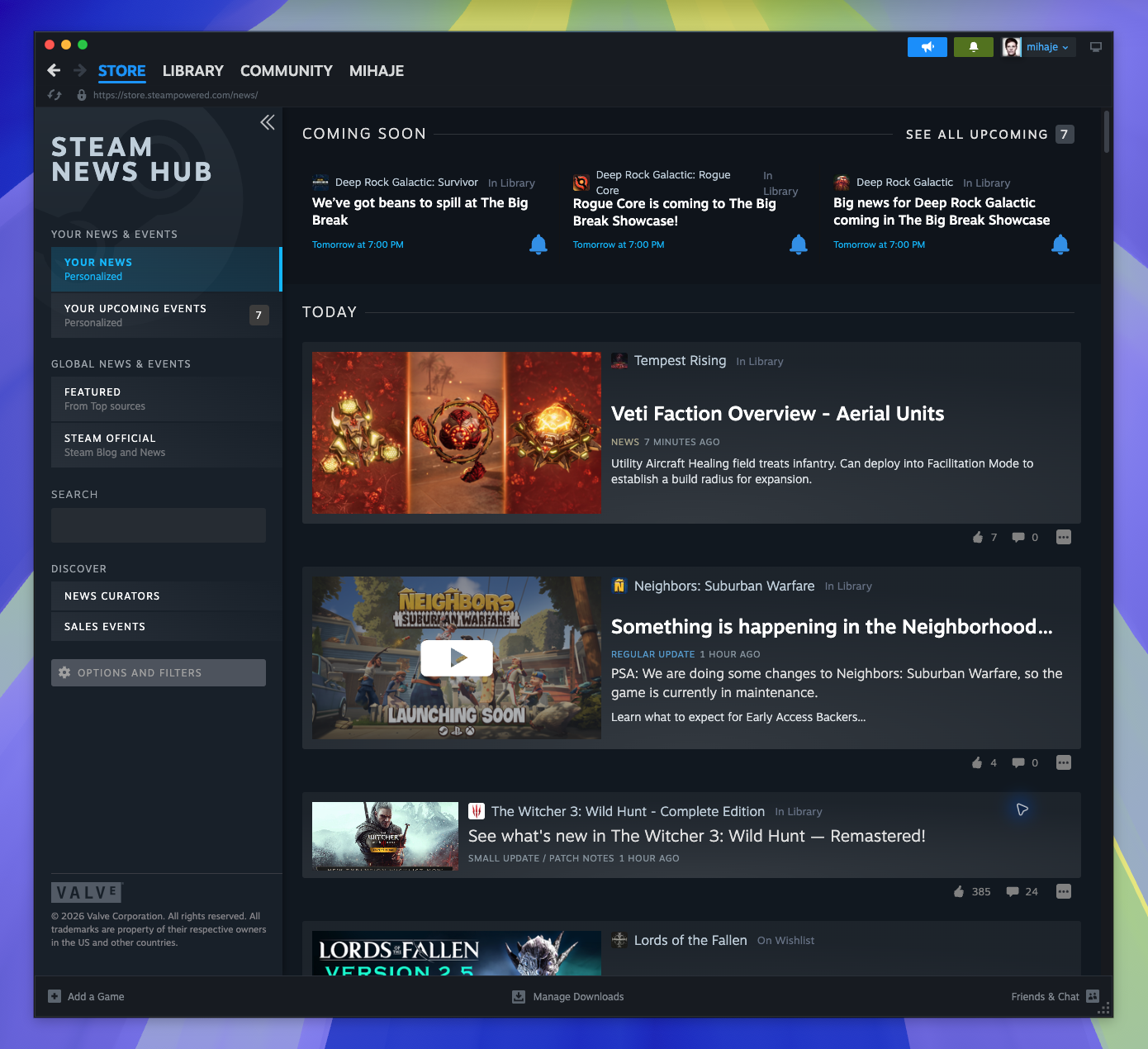Open more options for The Witcher 3 post

[x=1064, y=891]
